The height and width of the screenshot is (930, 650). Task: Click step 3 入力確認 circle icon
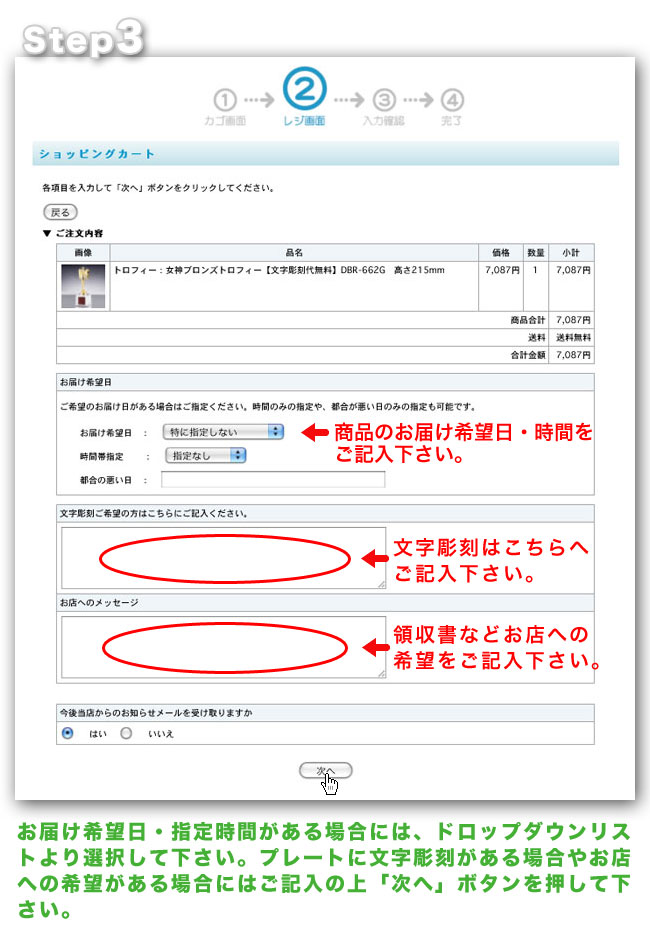point(384,100)
